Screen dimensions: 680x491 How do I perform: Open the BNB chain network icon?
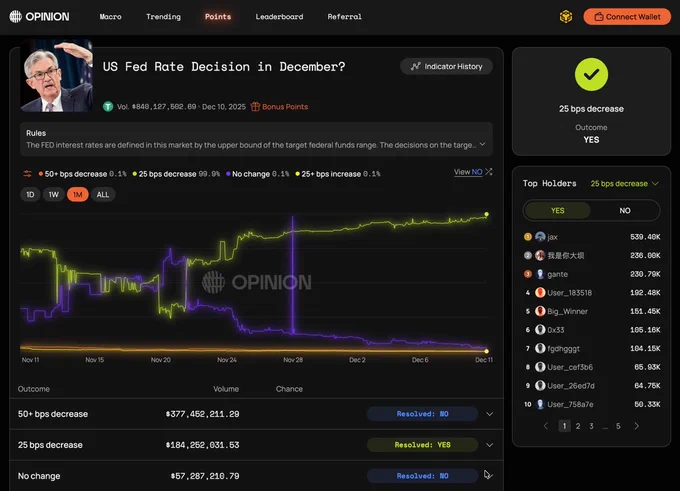[x=566, y=17]
